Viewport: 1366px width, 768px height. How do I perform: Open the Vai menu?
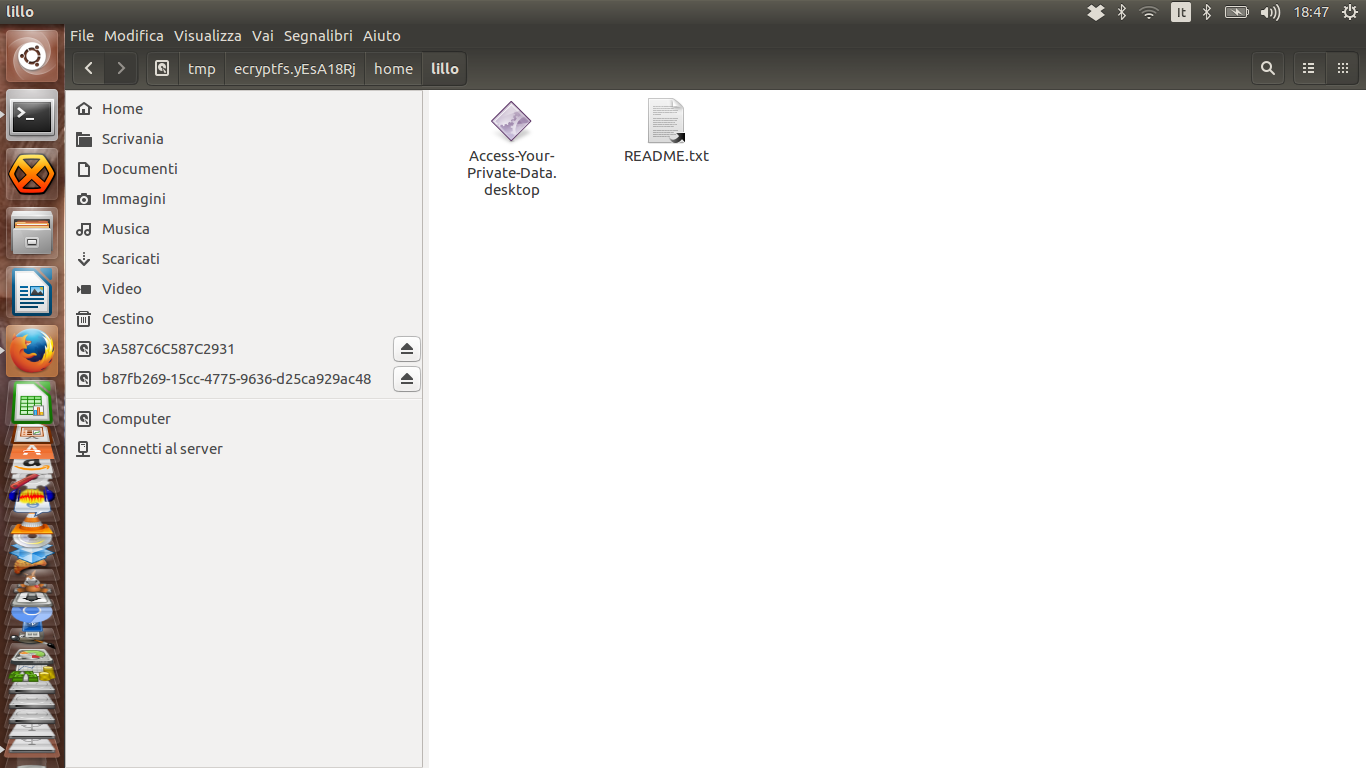(263, 36)
